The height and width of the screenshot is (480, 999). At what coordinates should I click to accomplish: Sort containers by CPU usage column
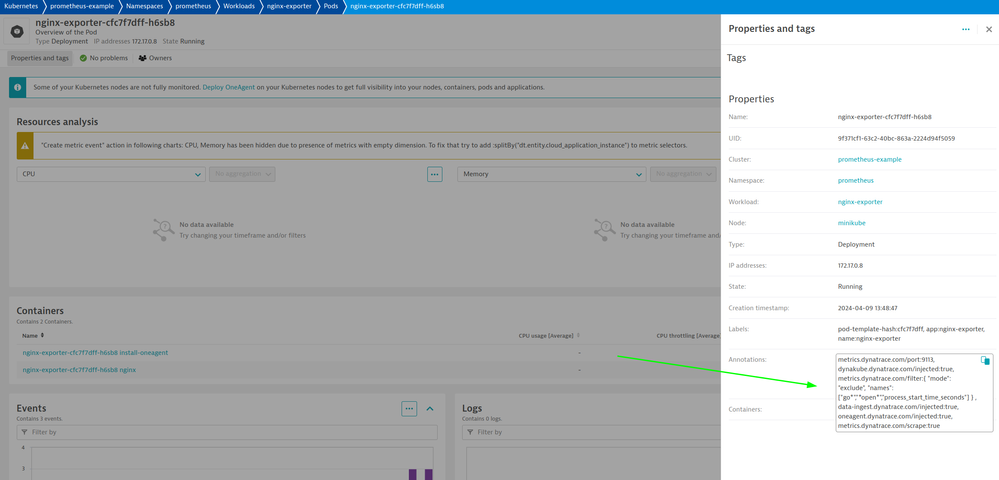tap(549, 335)
